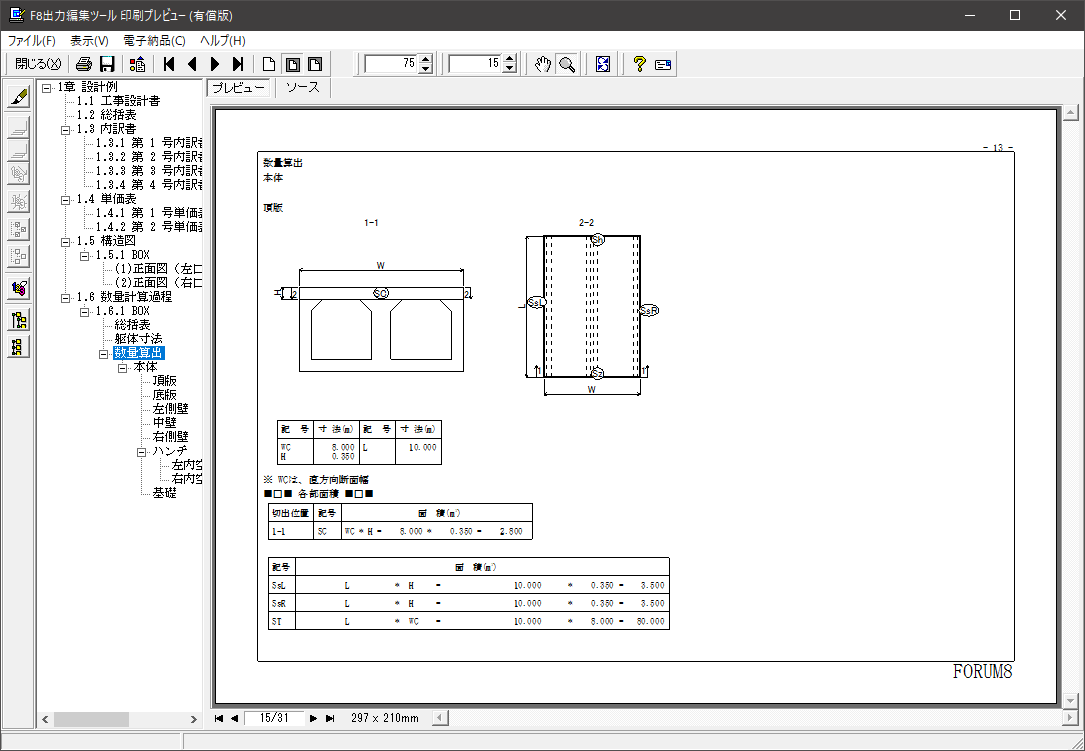This screenshot has height=751, width=1085.
Task: Jump to the first page with the toolbar arrow
Action: (x=169, y=64)
